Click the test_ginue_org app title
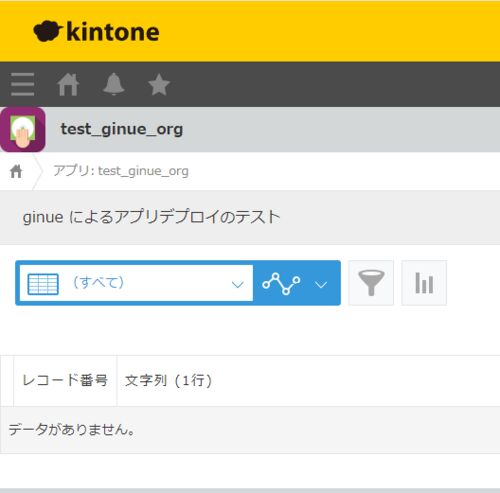The image size is (500, 493). pos(122,129)
